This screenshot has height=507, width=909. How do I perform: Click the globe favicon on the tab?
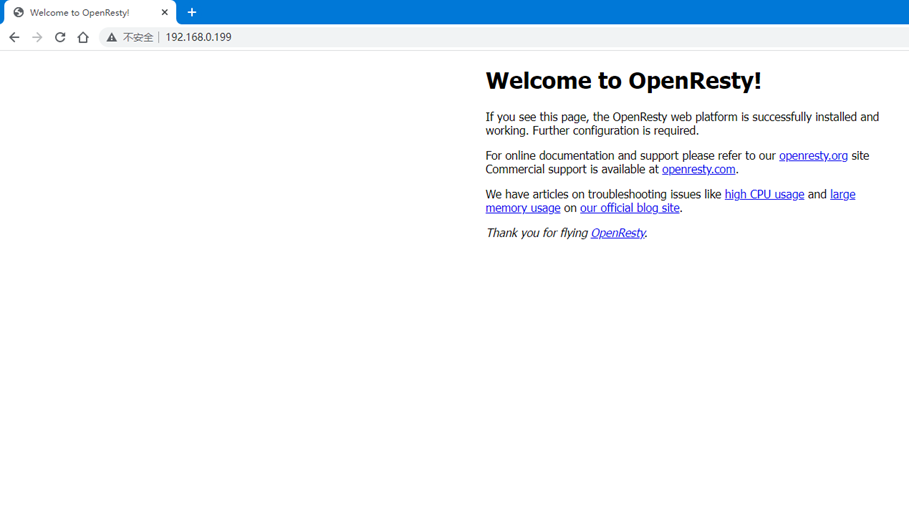click(x=19, y=12)
